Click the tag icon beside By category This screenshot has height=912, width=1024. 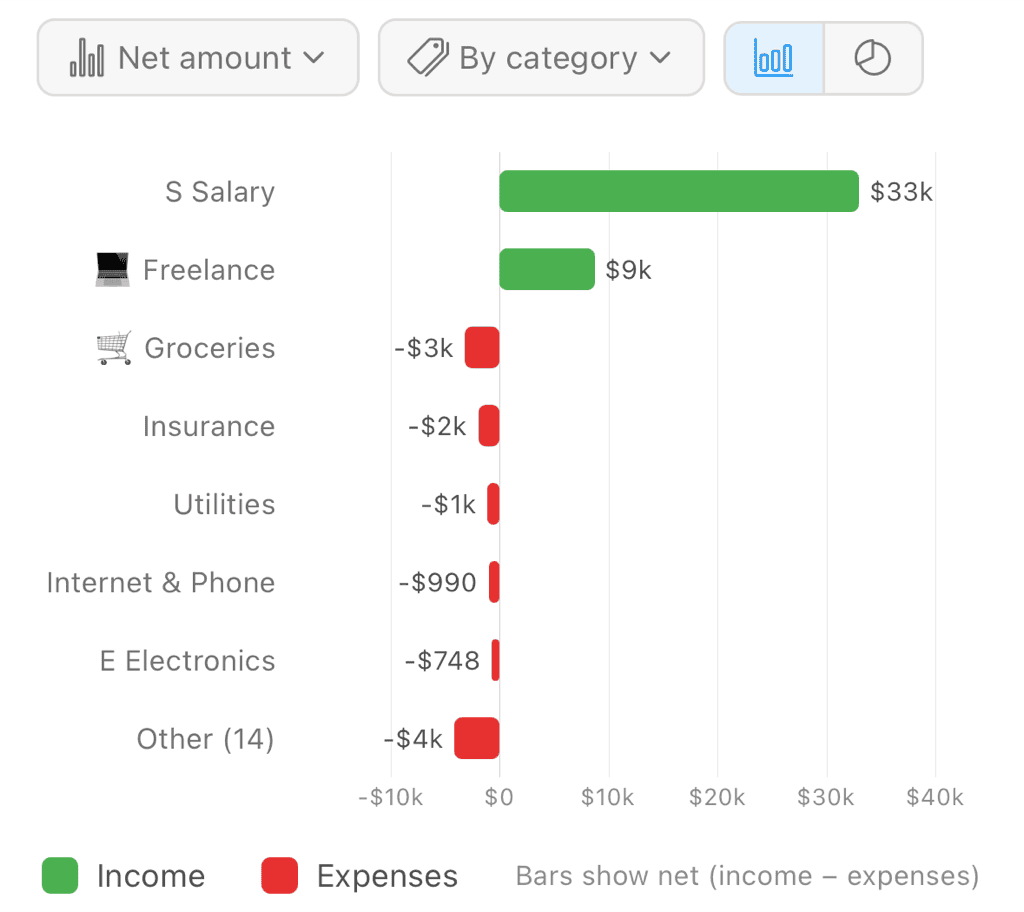428,57
